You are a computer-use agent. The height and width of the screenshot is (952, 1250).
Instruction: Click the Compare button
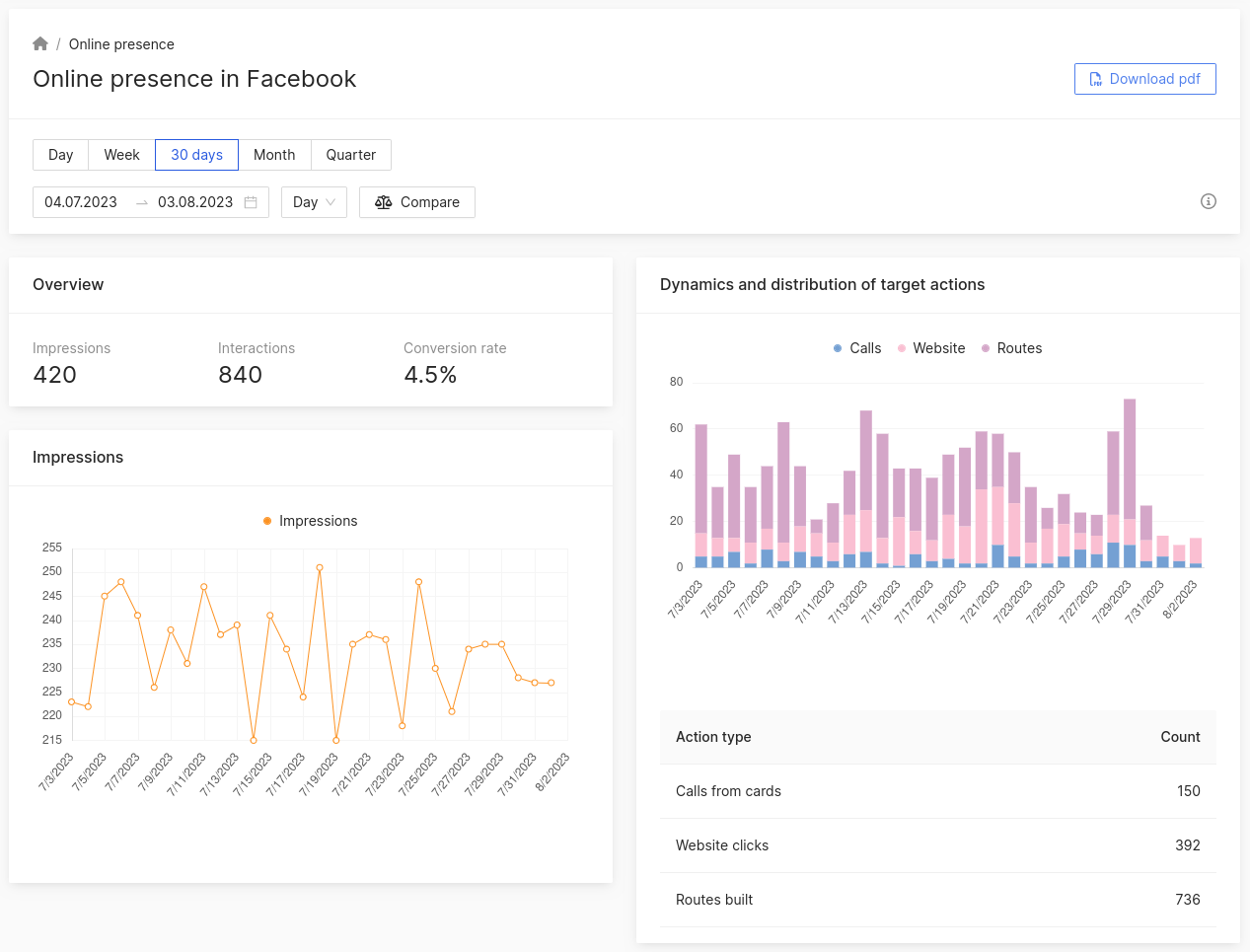tap(417, 202)
